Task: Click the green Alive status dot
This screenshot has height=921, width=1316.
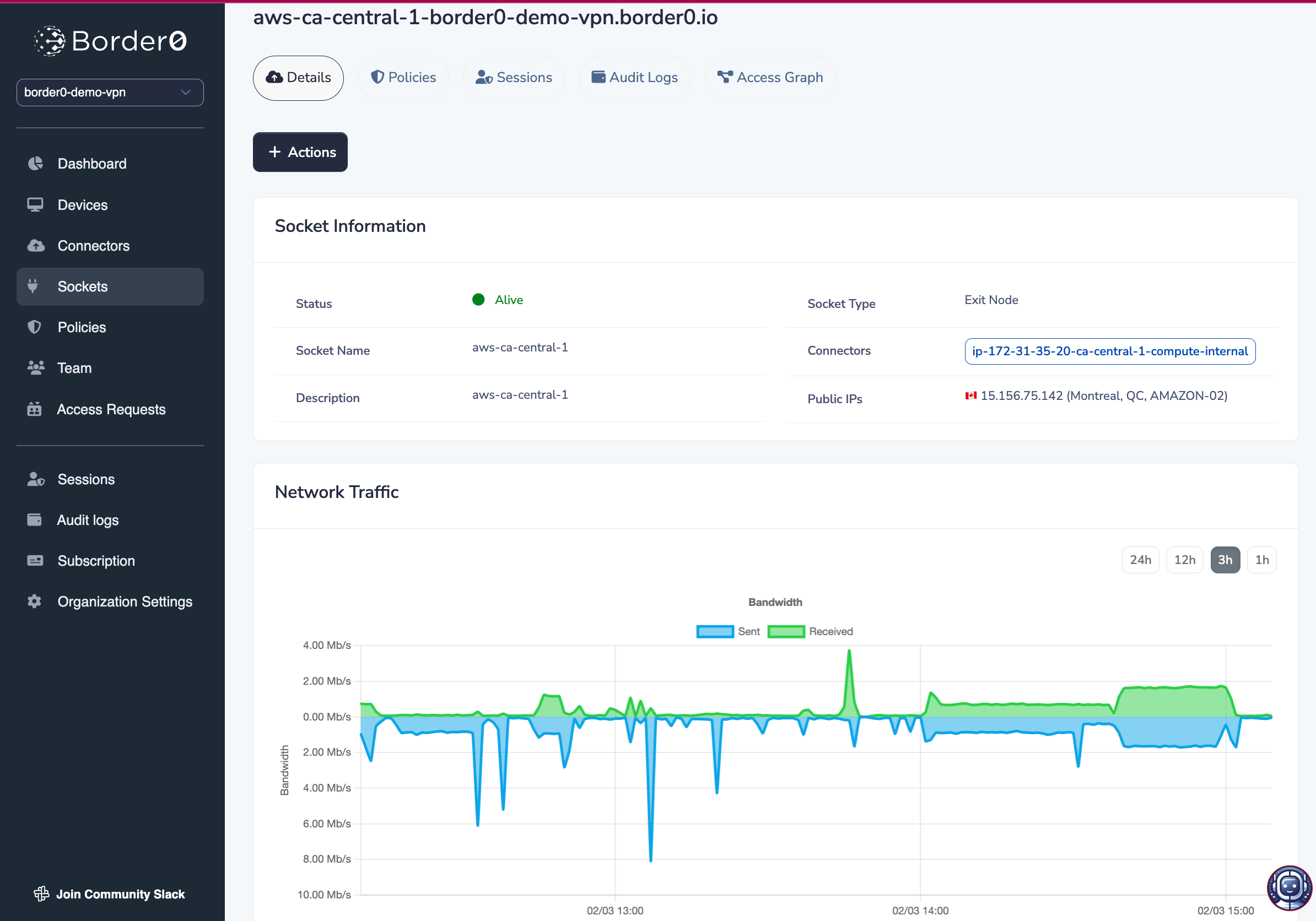Action: click(478, 300)
